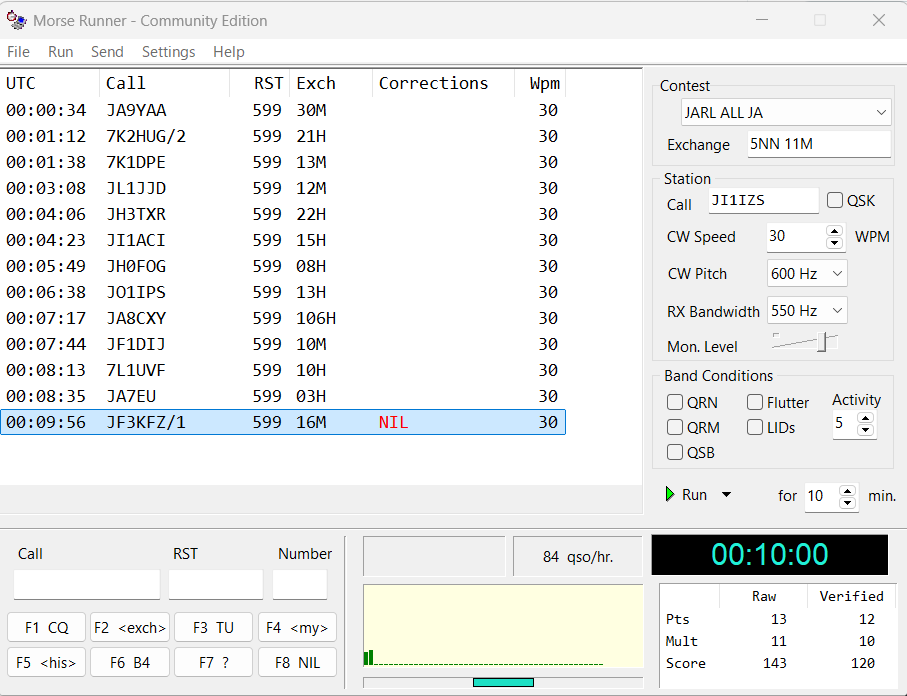Viewport: 907px width, 696px height.
Task: Click the Mon. Level slider thumb
Action: pyautogui.click(x=822, y=342)
